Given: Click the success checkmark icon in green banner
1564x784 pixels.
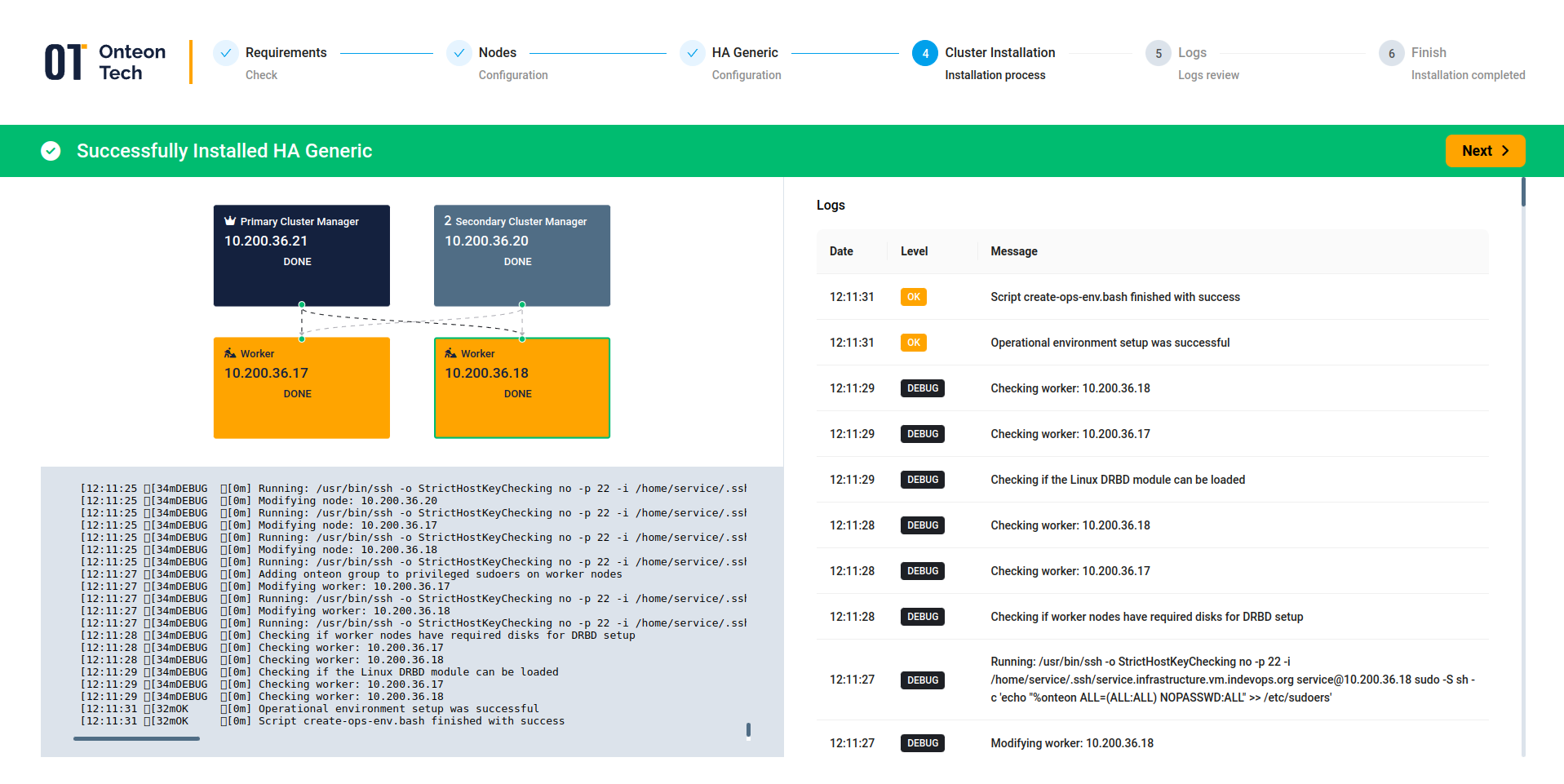Looking at the screenshot, I should (51, 151).
